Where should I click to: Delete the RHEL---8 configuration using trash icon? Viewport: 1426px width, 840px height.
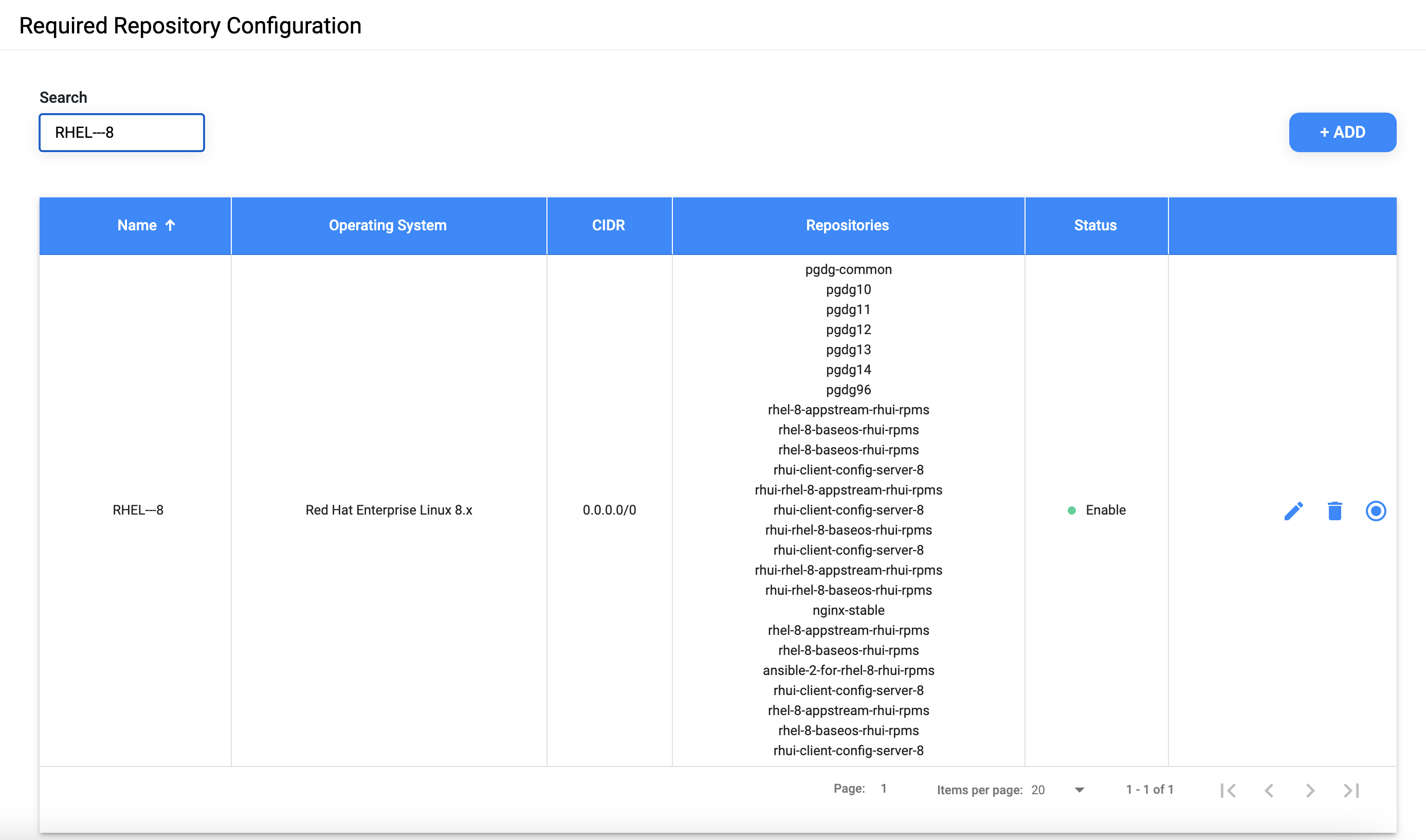click(x=1334, y=510)
